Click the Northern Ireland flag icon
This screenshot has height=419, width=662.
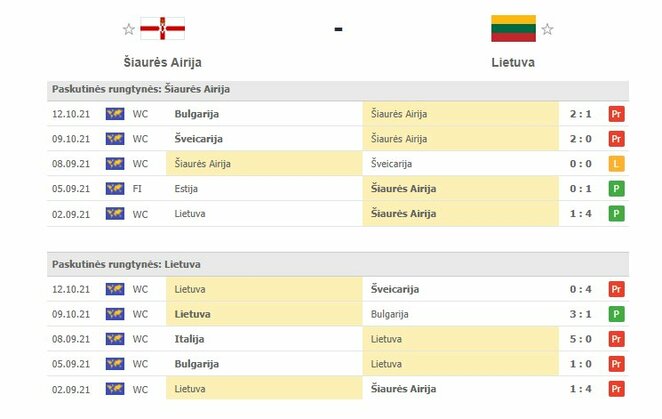pos(161,28)
